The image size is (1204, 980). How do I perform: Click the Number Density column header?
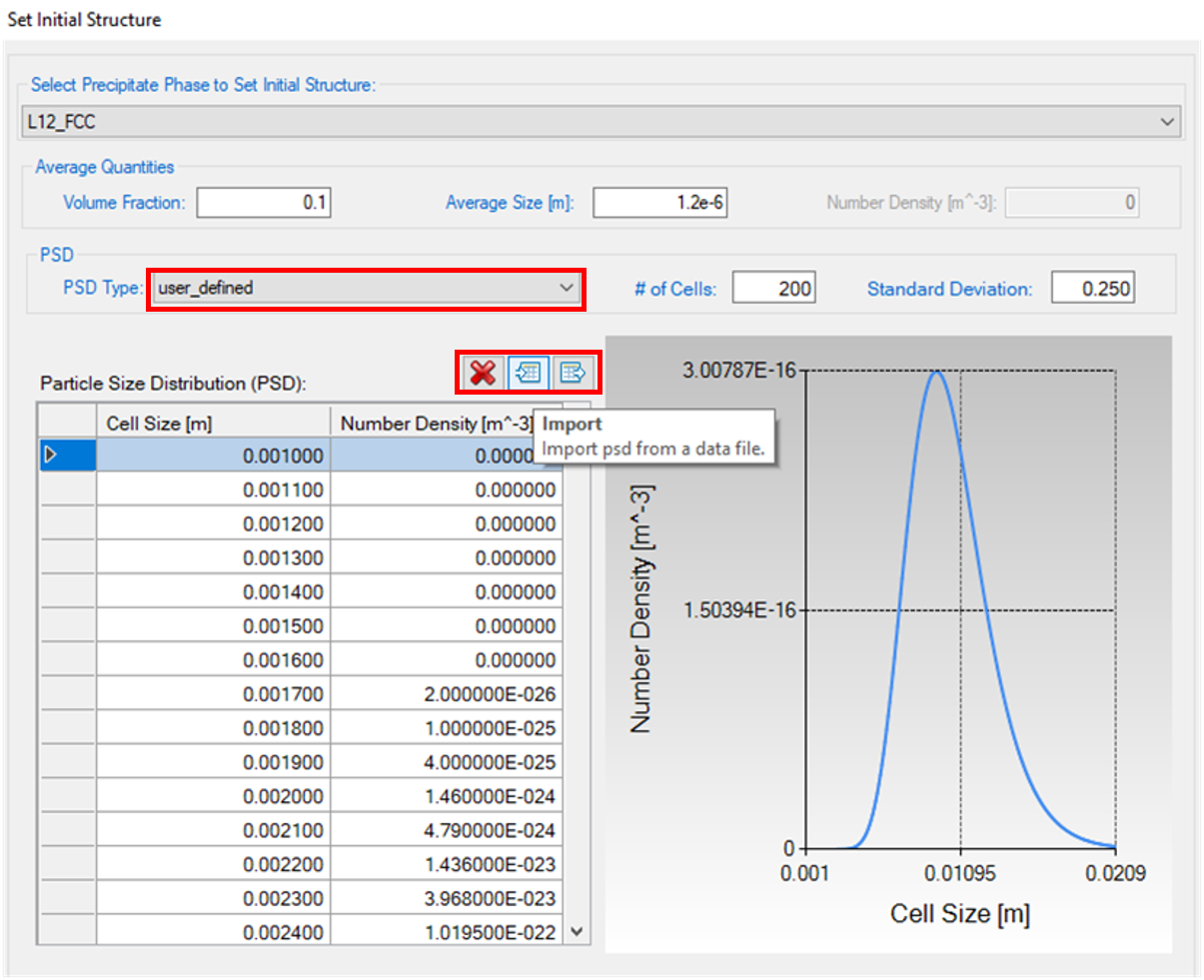point(436,424)
